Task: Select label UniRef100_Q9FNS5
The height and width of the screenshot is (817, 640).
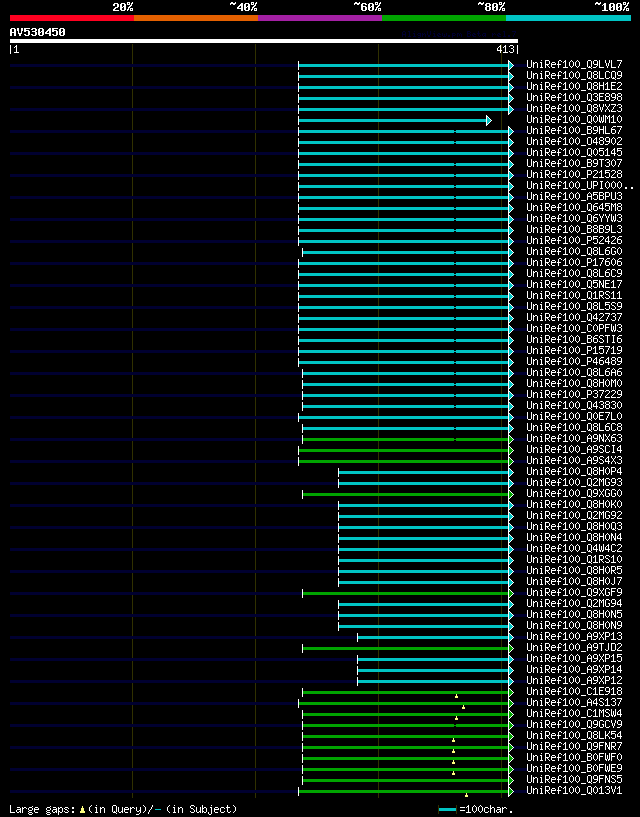Action: point(574,779)
